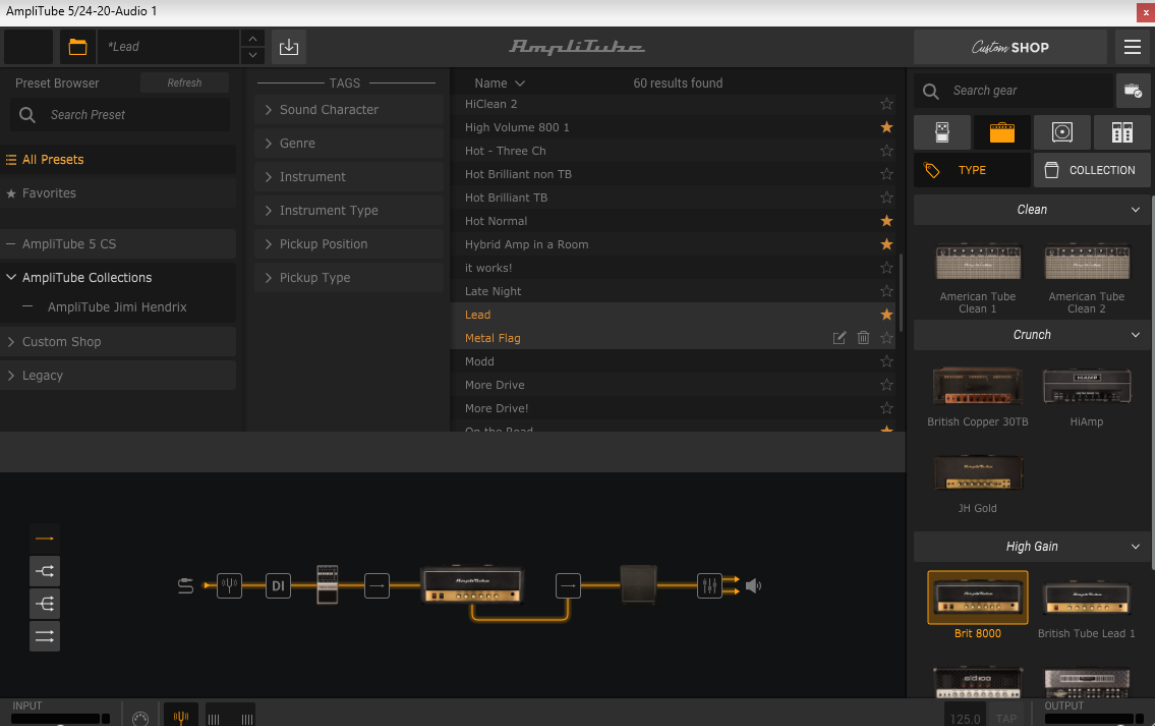Image resolution: width=1155 pixels, height=726 pixels.
Task: Choose the Brit 8000 amp thumbnail
Action: tap(977, 597)
